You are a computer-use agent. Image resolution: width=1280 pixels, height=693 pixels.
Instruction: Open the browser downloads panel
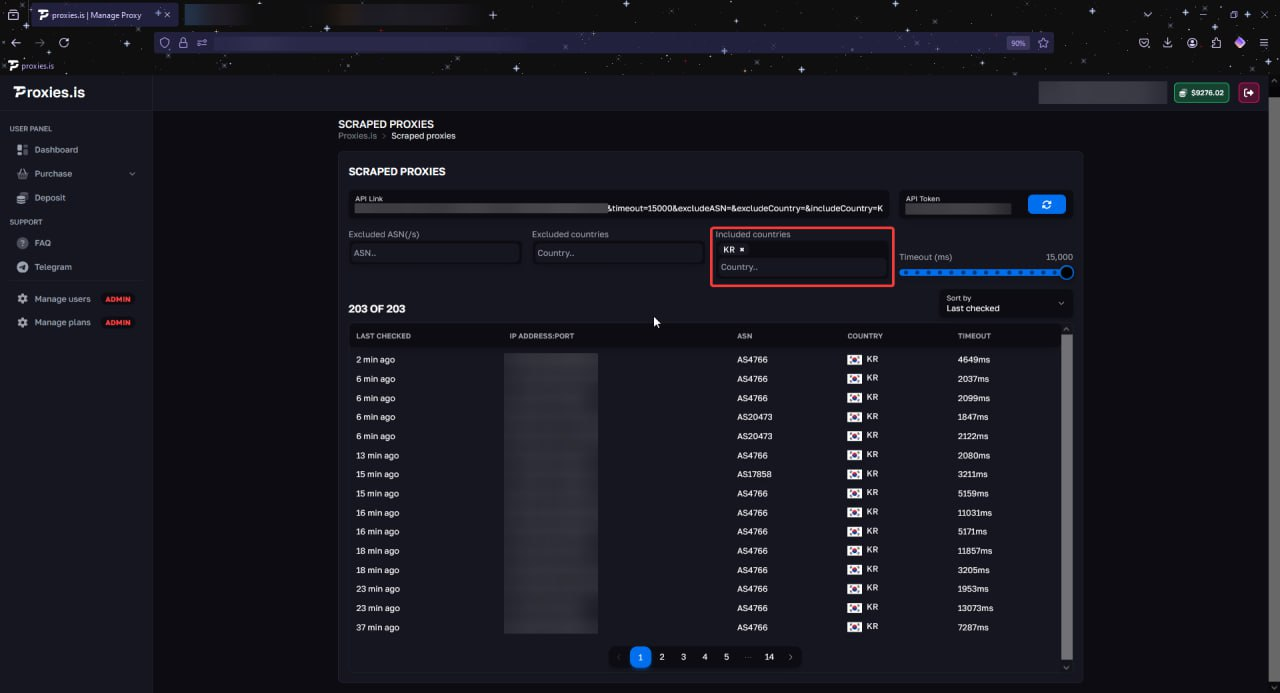point(1168,43)
